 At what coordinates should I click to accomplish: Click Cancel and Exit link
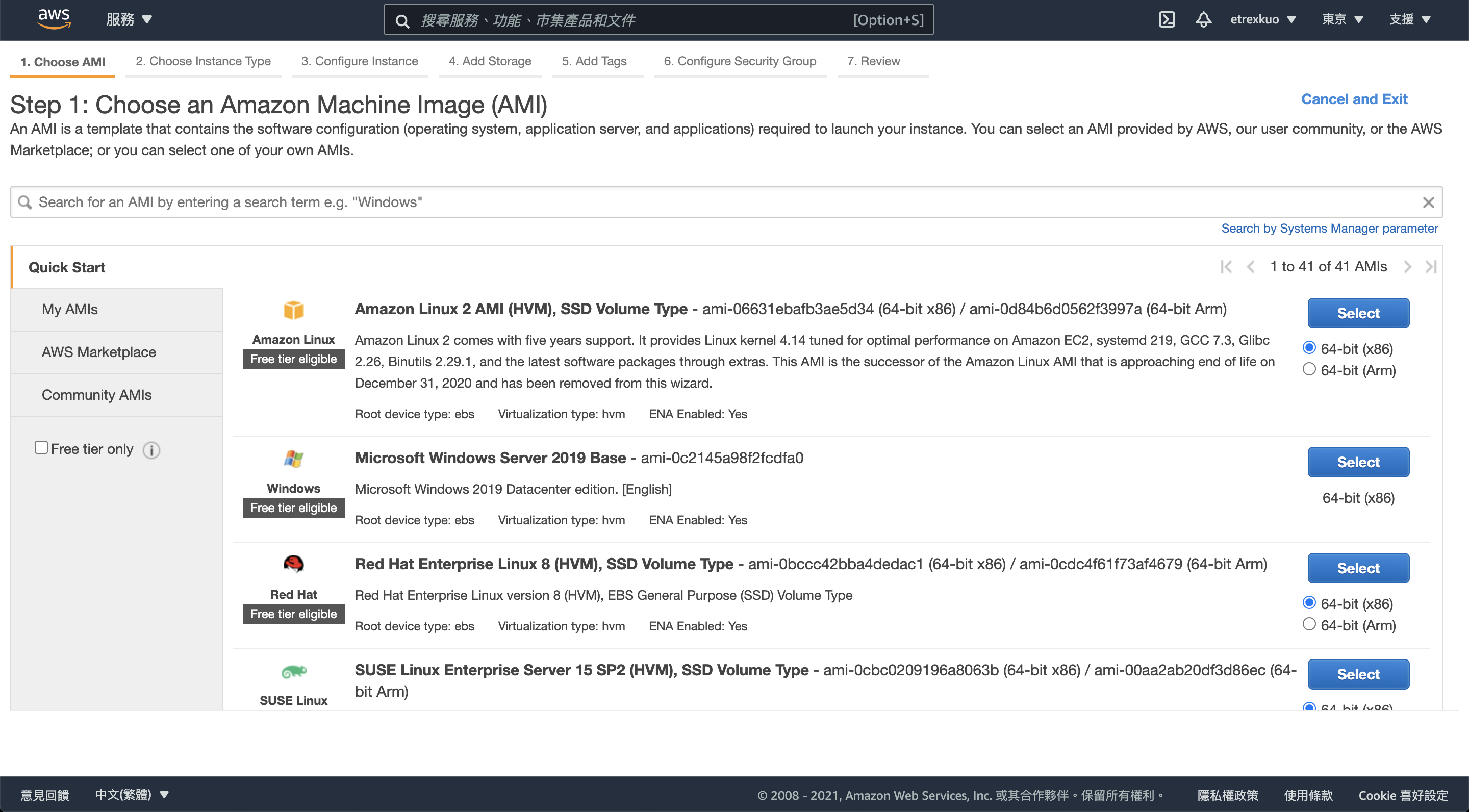[x=1354, y=99]
